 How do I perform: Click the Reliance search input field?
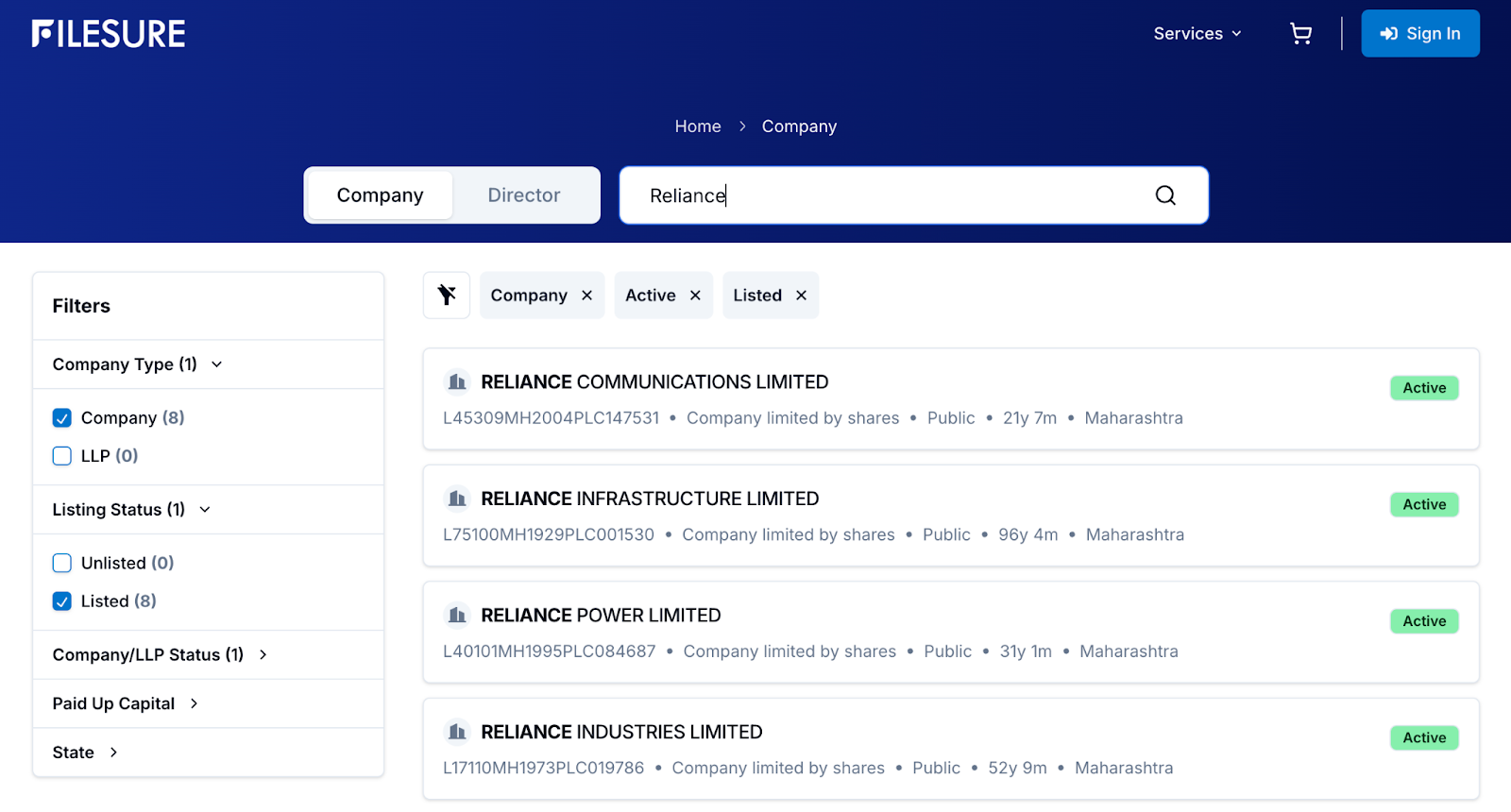point(888,195)
